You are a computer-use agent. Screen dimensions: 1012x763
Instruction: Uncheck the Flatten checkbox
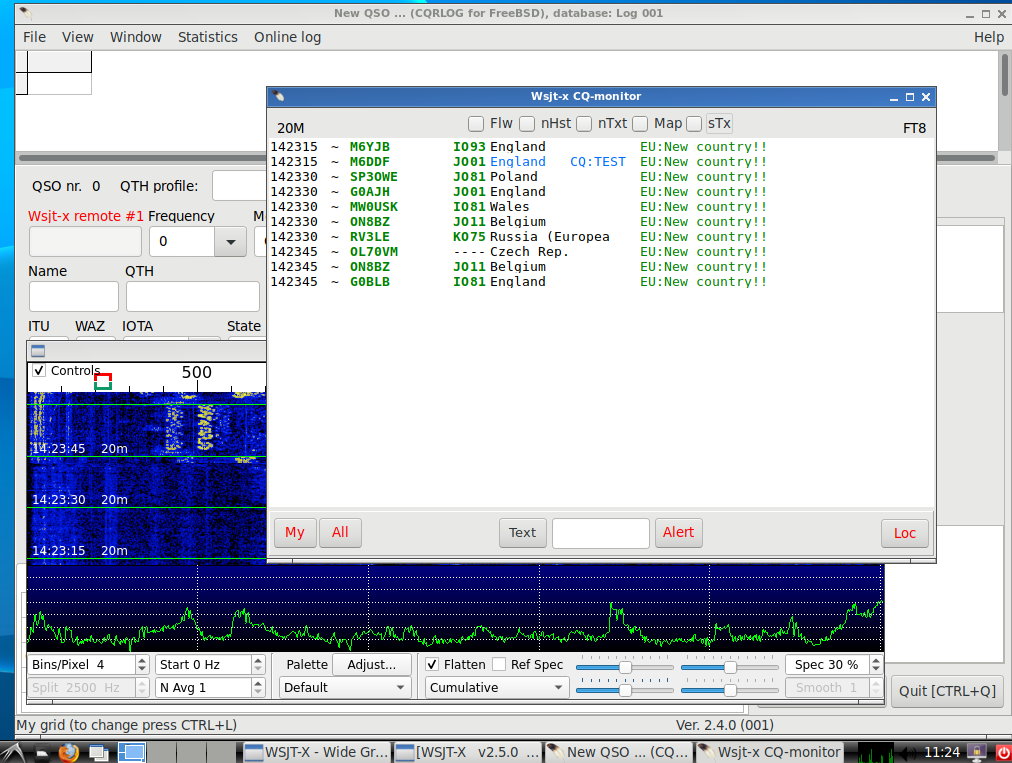click(432, 664)
